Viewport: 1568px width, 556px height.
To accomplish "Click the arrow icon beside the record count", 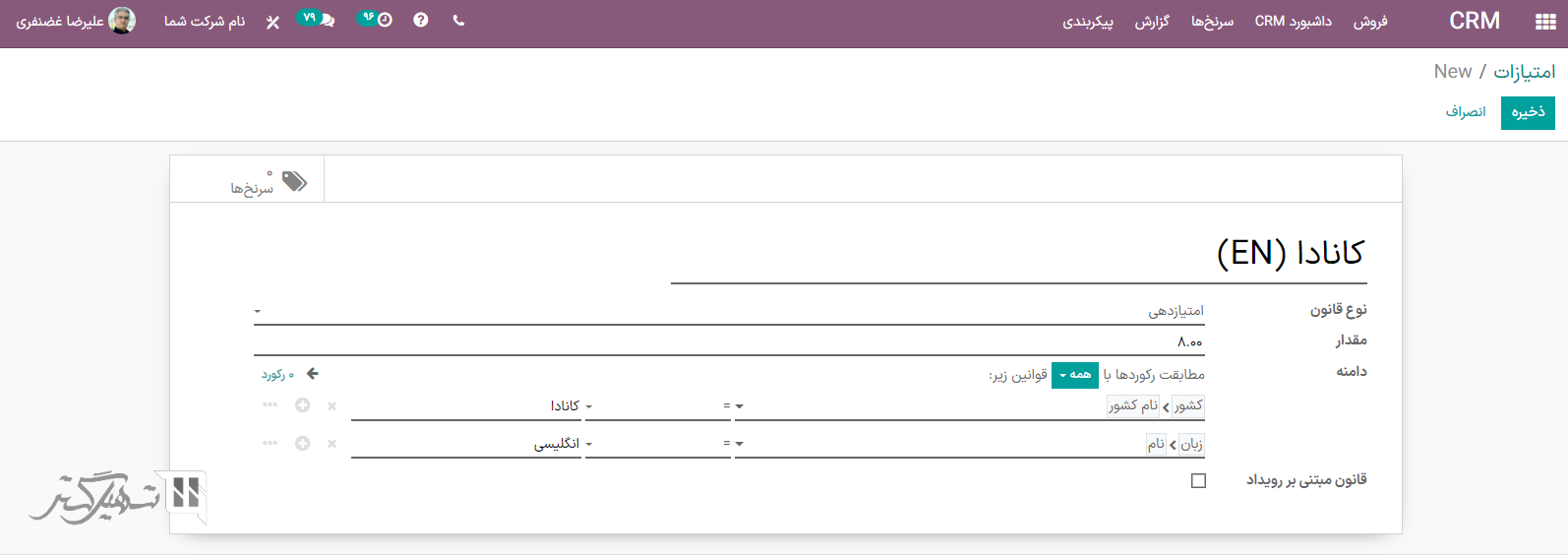I will (313, 374).
